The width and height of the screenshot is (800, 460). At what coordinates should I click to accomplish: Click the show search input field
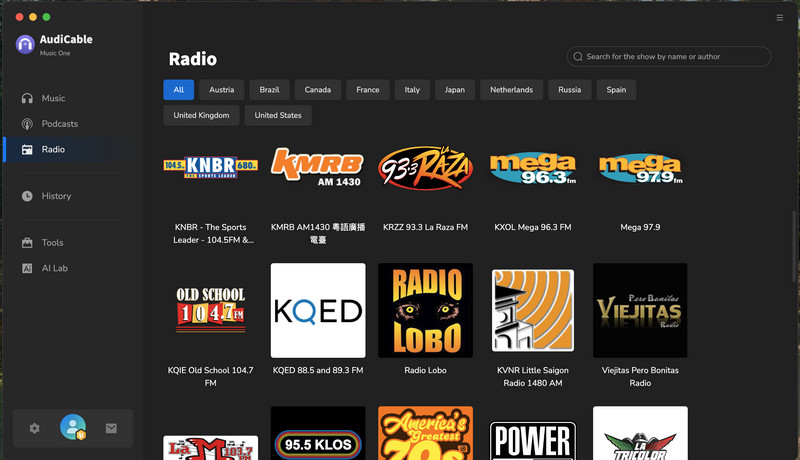pos(669,57)
